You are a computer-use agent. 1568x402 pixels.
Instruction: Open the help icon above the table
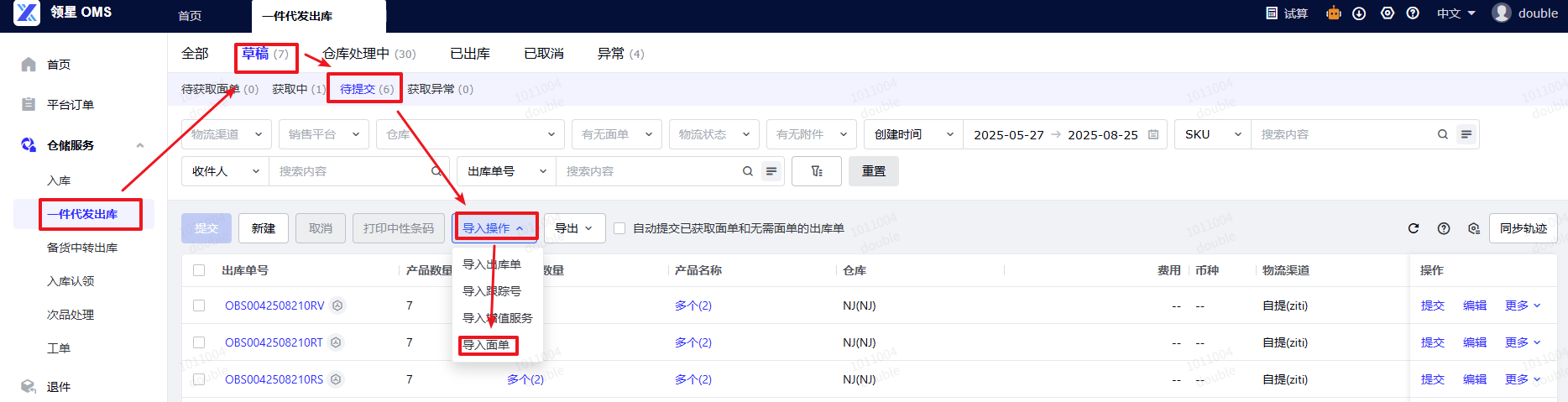1444,228
